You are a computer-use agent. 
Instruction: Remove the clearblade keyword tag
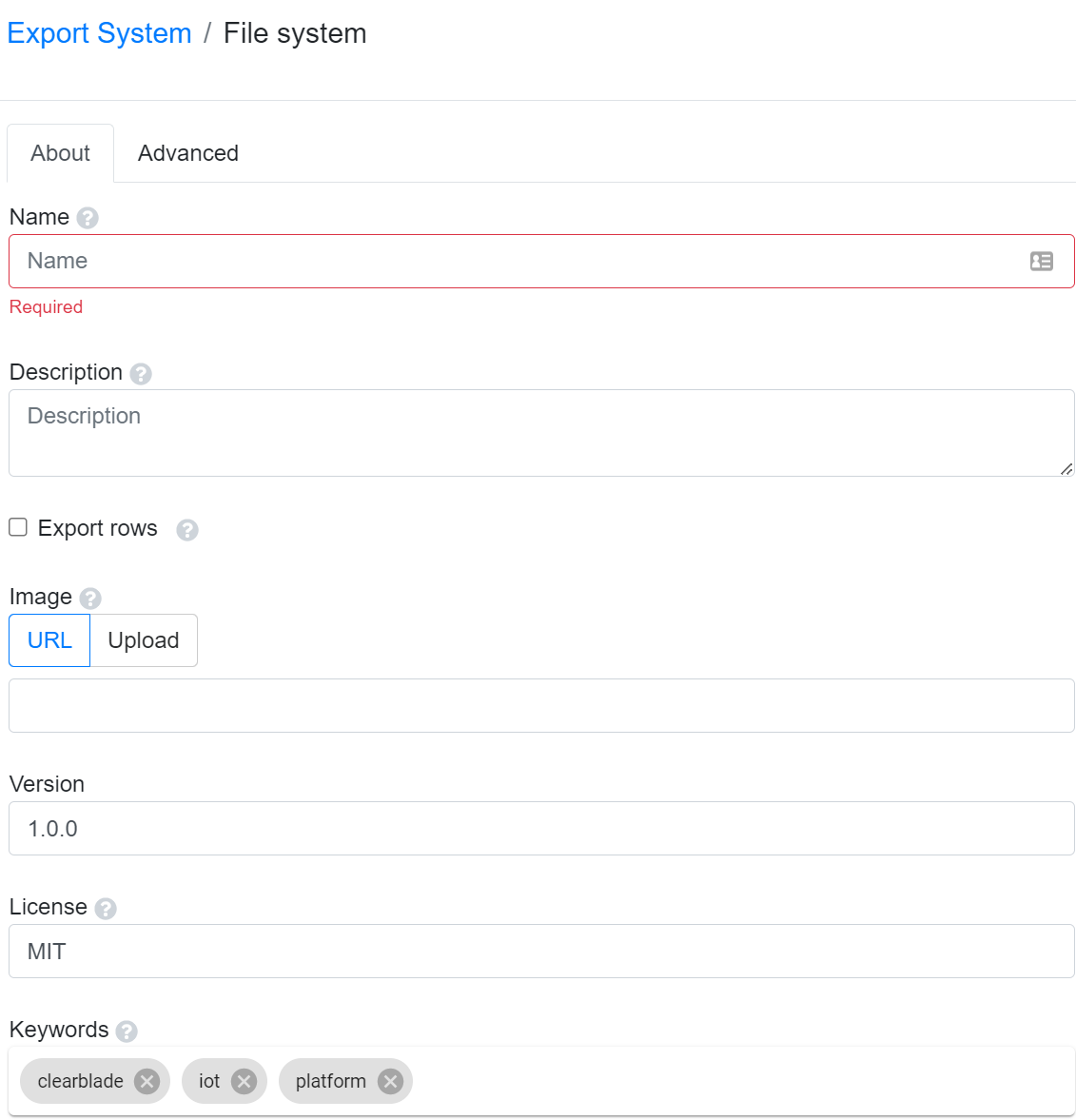coord(147,1081)
